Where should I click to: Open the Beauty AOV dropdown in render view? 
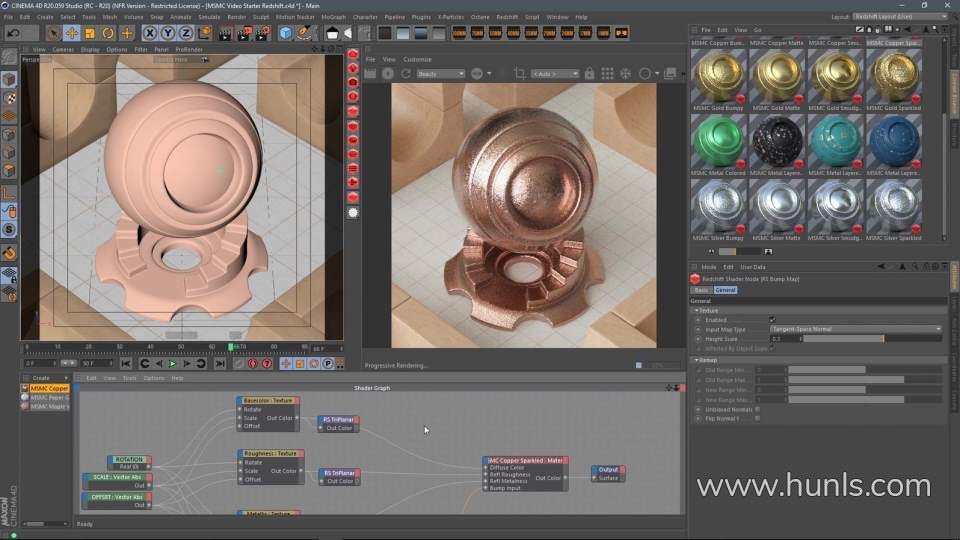pyautogui.click(x=440, y=74)
